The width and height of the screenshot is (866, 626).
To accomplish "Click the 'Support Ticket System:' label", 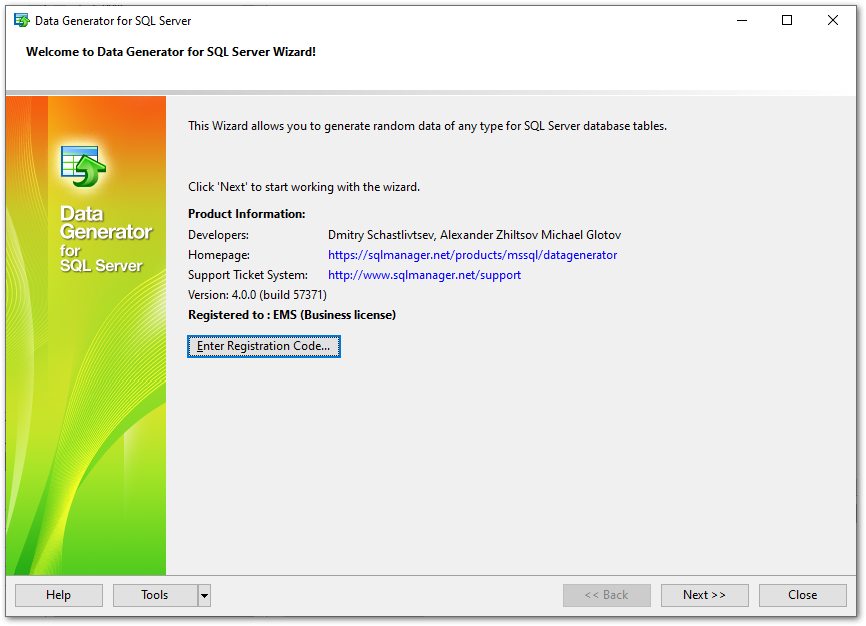I will click(248, 275).
